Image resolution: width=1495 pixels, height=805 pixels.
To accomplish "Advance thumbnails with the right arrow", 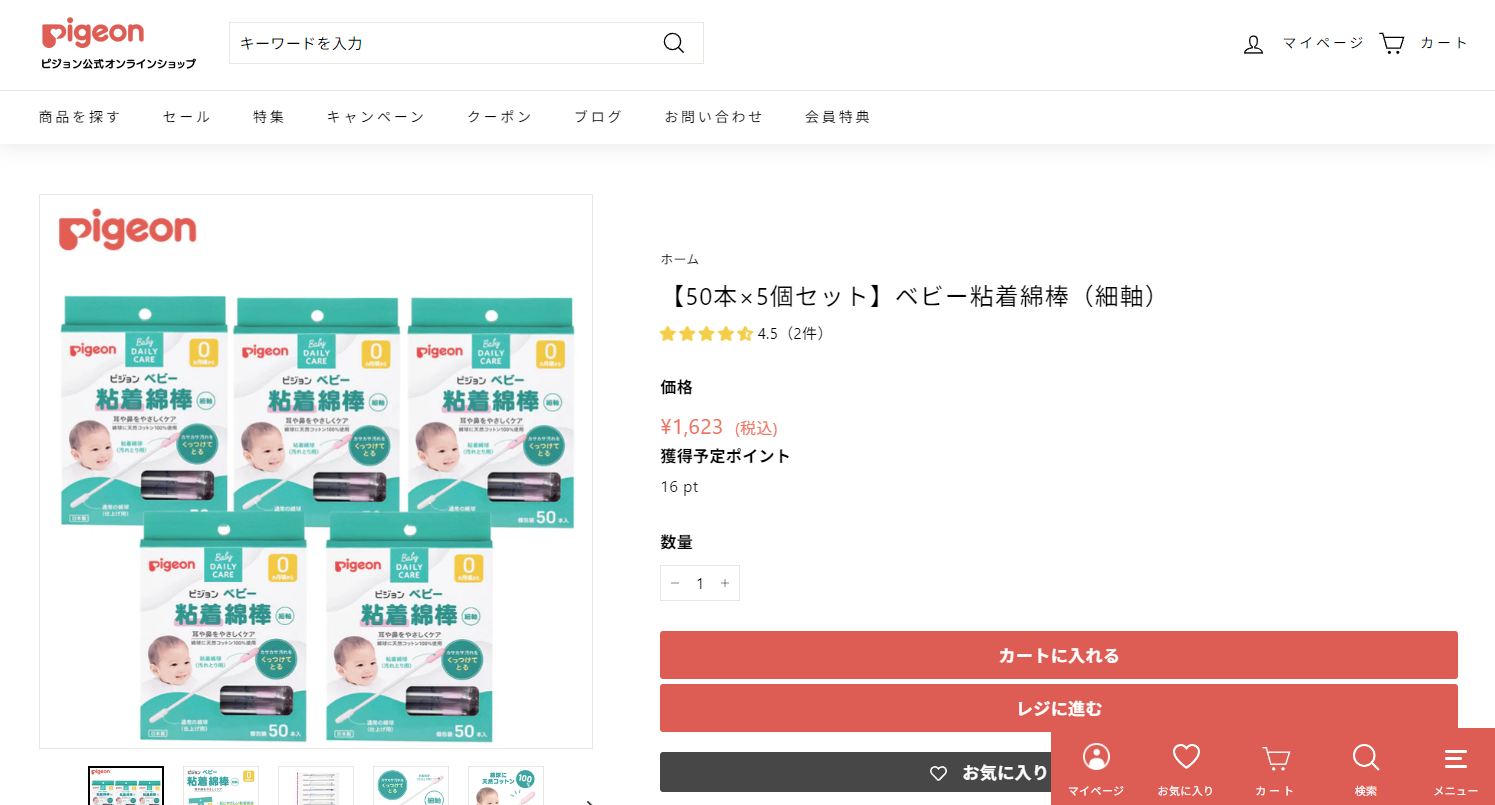I will pos(590,800).
